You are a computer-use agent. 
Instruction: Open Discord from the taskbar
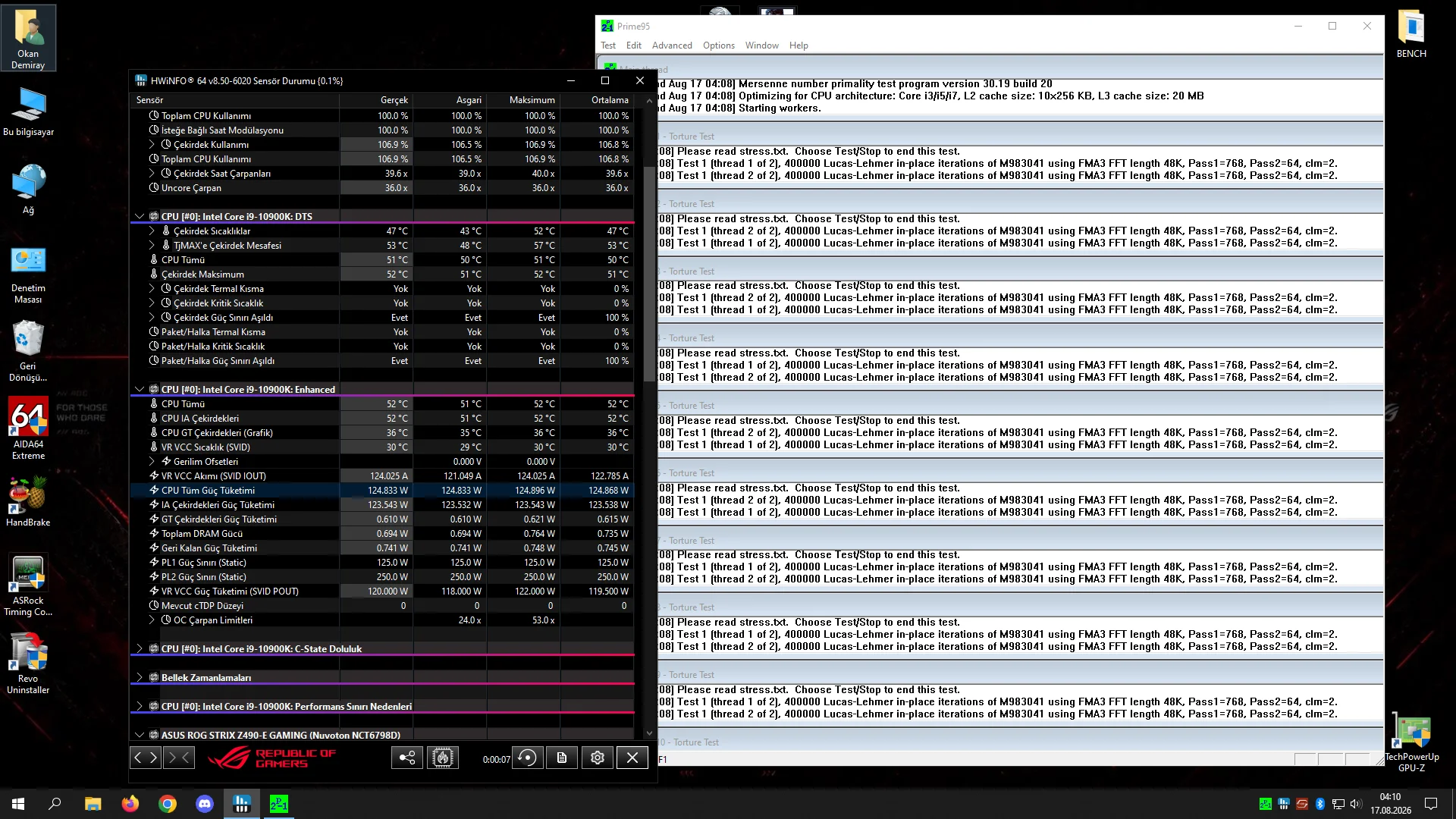tap(205, 804)
